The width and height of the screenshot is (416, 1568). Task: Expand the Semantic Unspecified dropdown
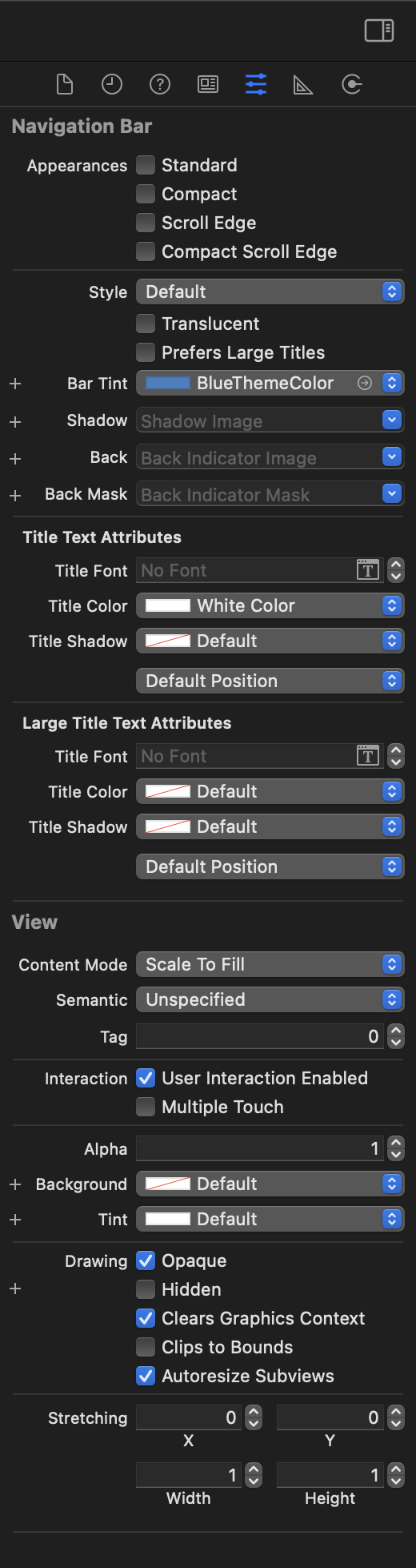270,999
